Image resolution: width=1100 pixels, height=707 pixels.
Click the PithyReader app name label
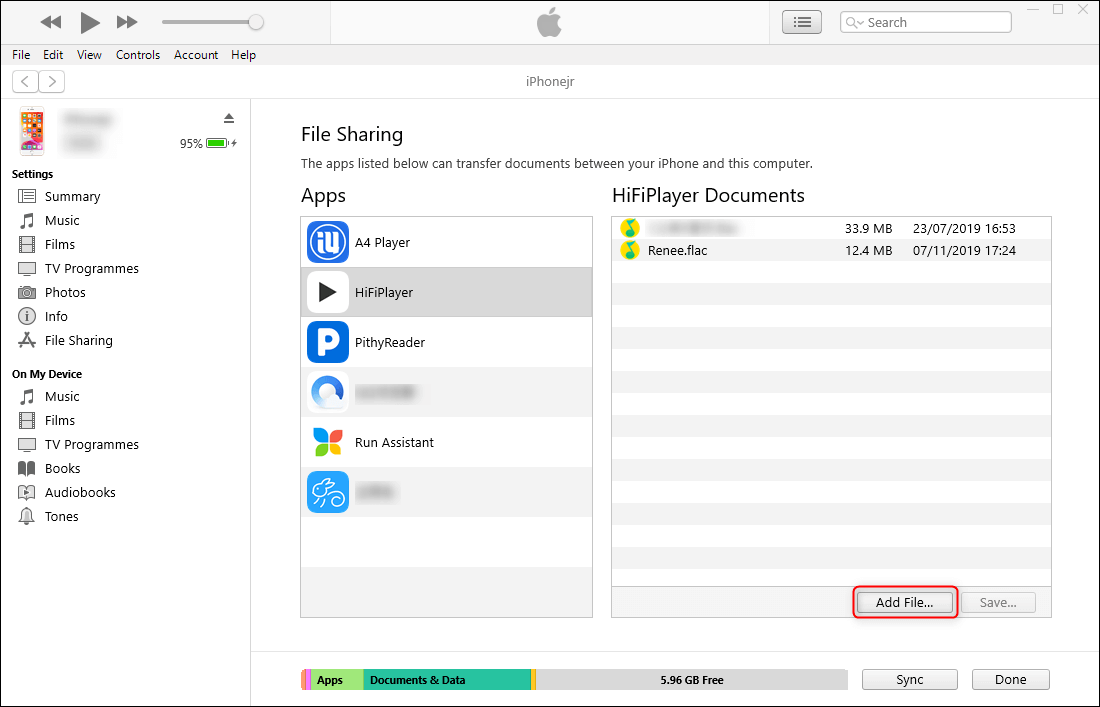click(x=390, y=342)
